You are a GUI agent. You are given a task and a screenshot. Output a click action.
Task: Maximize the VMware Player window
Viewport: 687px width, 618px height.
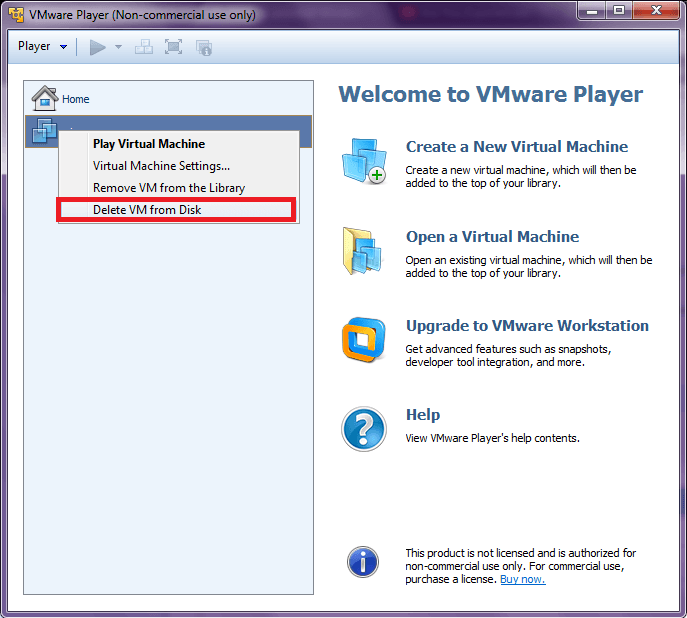click(x=619, y=11)
